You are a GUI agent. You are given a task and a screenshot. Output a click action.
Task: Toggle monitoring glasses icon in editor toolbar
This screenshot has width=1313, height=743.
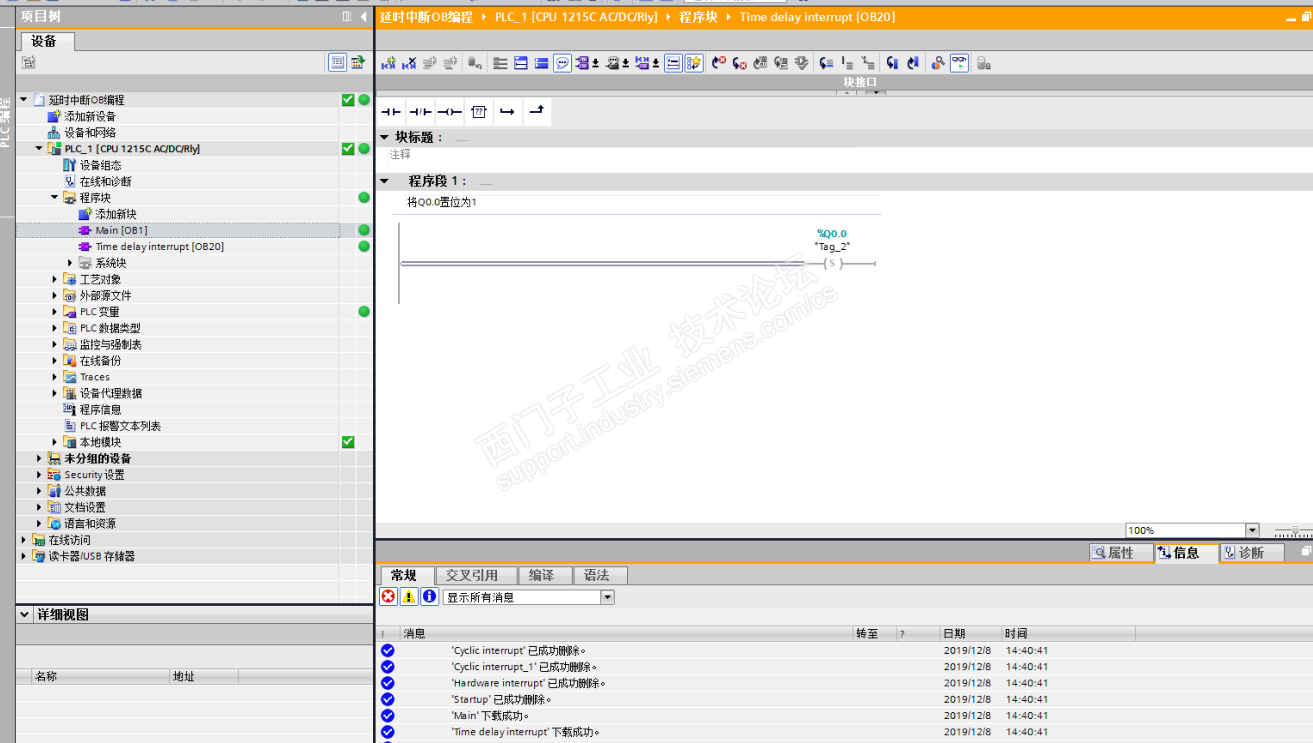tap(959, 63)
